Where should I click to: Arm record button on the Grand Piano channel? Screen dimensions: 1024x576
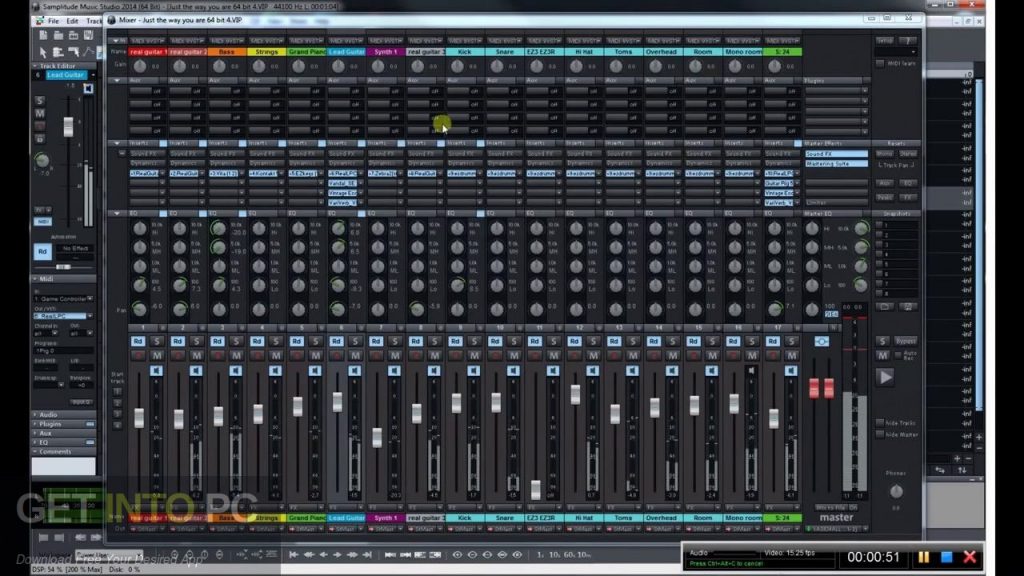(x=296, y=355)
